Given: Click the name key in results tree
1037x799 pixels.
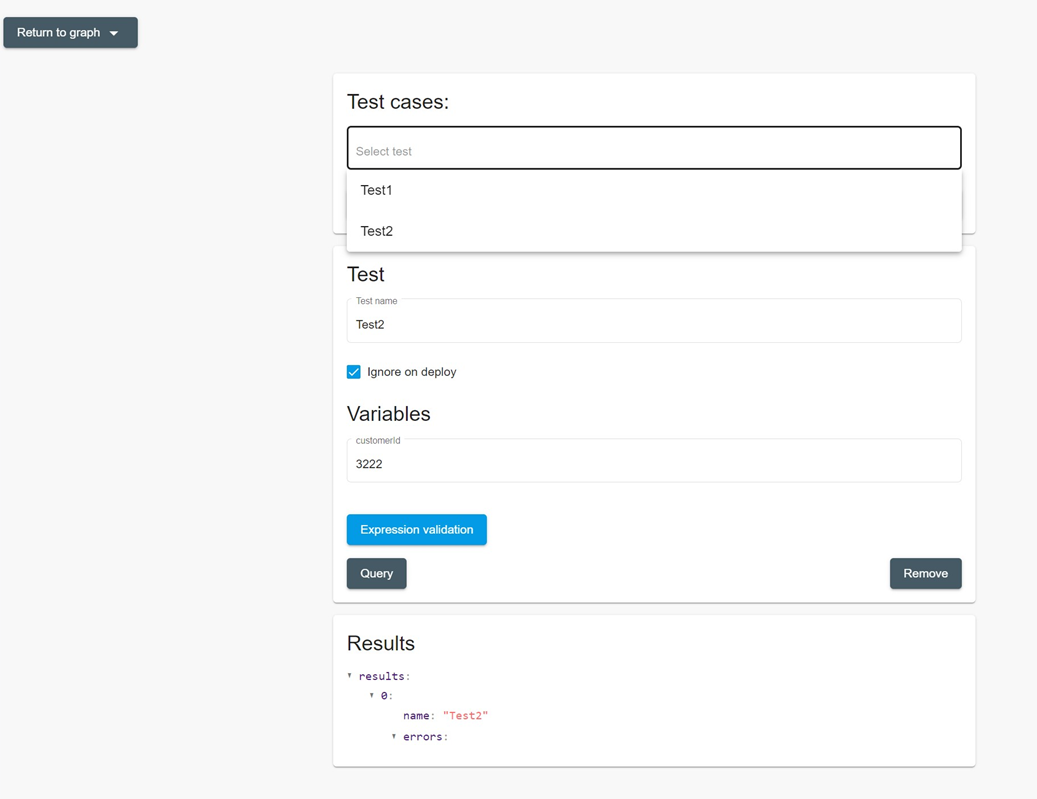Looking at the screenshot, I should (x=416, y=716).
